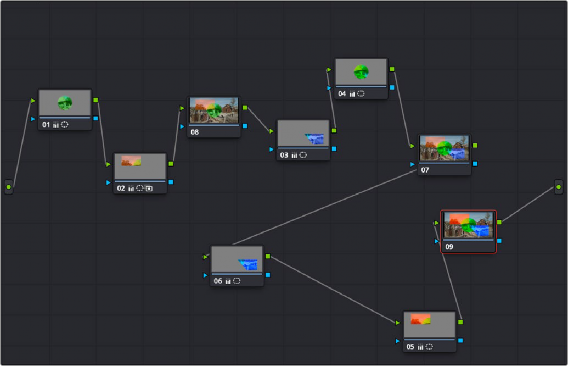Click green node tree output on right
Viewport: 568px width, 366px height.
[x=559, y=187]
